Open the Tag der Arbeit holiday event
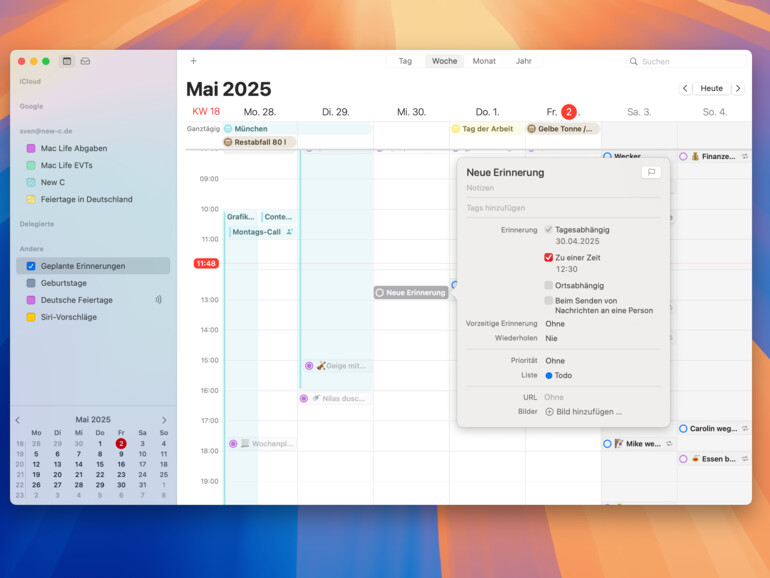The height and width of the screenshot is (578, 770). pos(487,129)
